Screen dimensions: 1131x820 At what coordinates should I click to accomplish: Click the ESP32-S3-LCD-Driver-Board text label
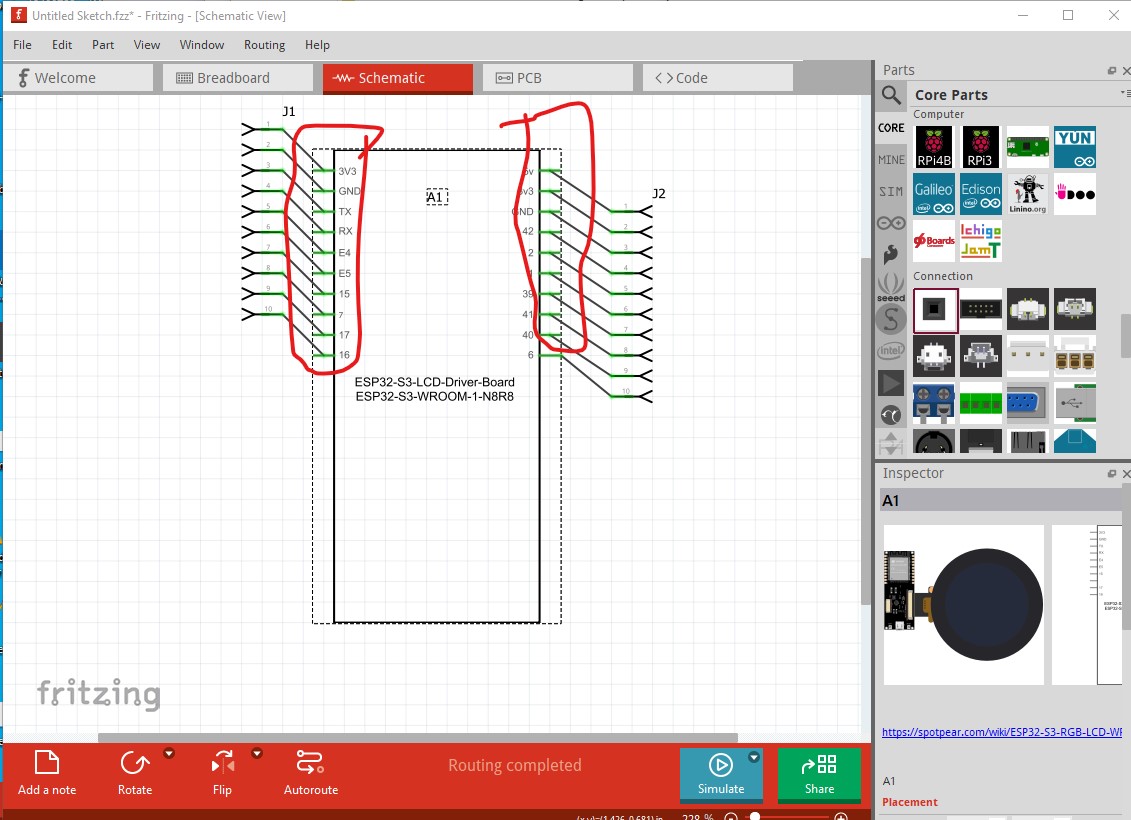click(x=434, y=382)
